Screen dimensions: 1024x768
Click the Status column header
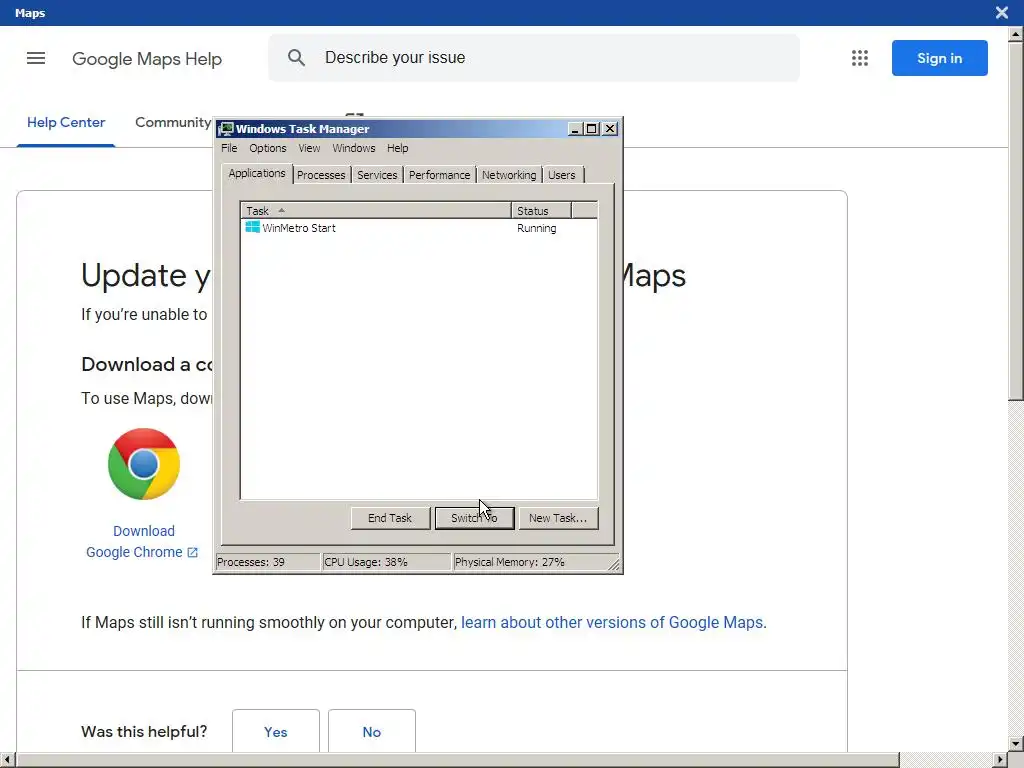point(541,210)
